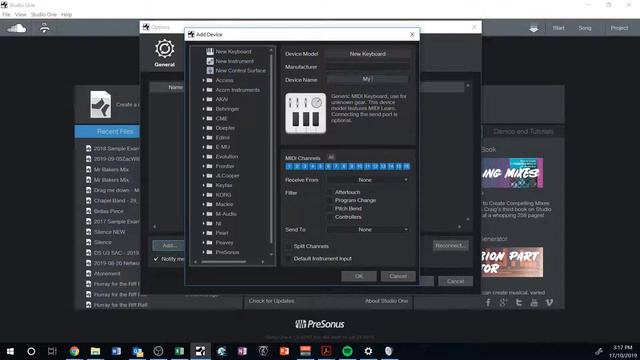Open the Help menu

pyautogui.click(x=67, y=14)
